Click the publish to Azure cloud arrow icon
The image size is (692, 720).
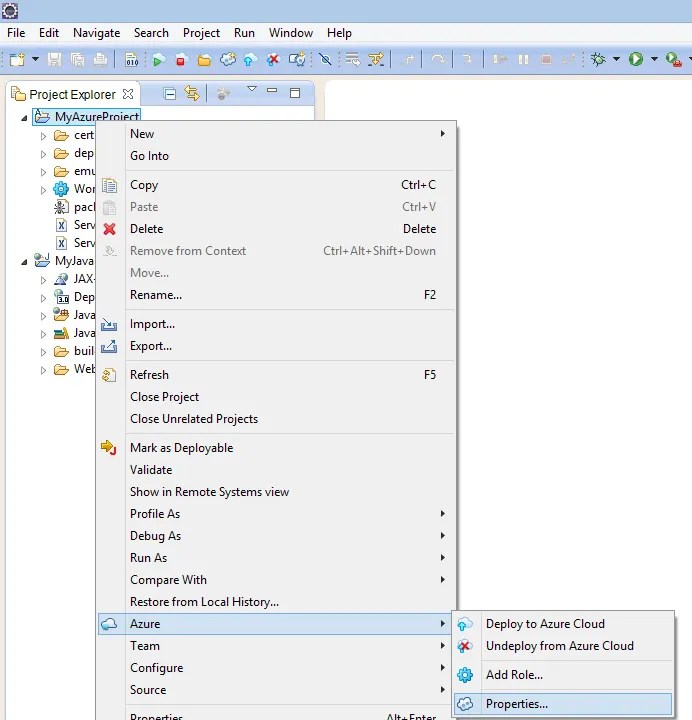[250, 60]
